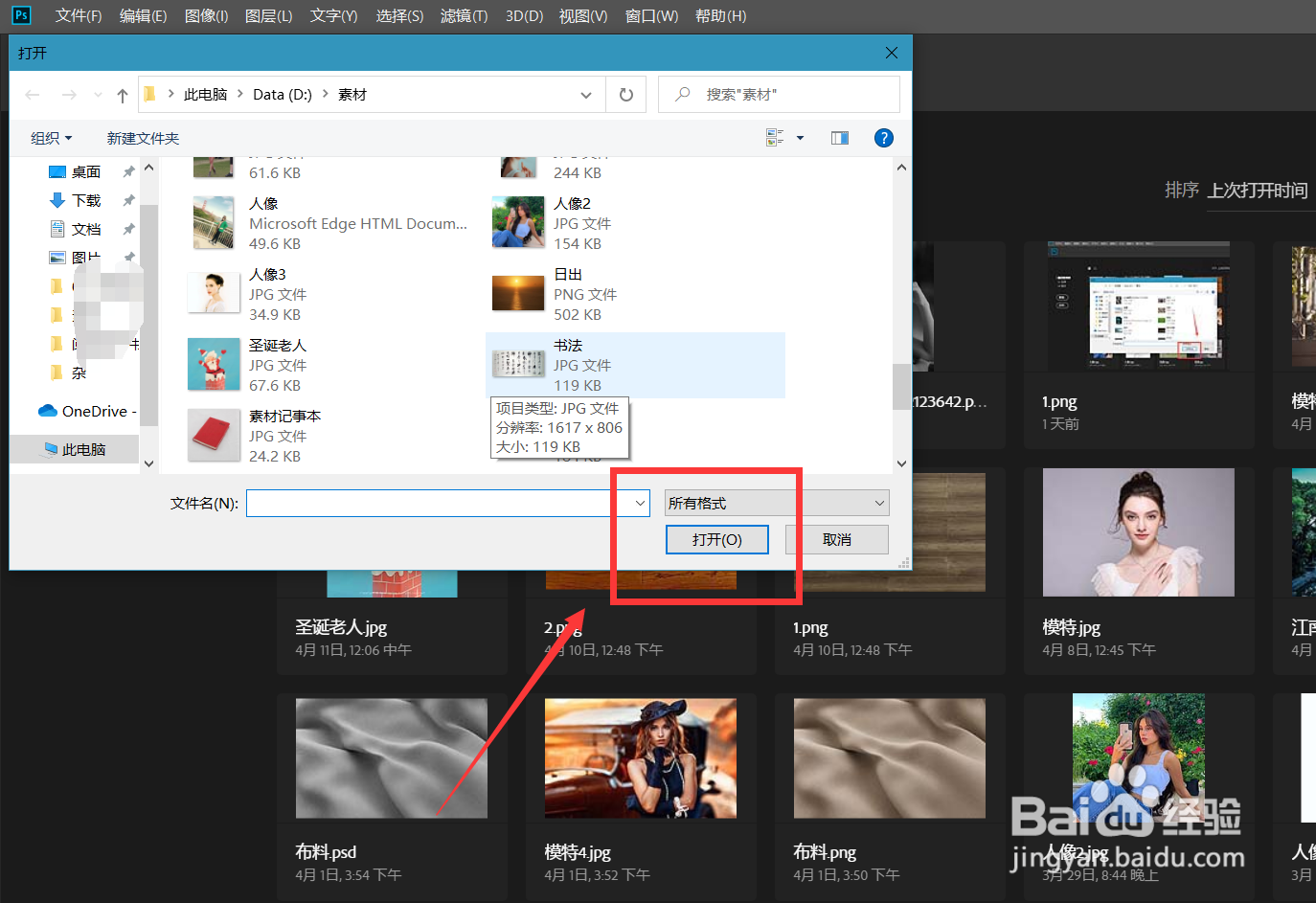
Task: Open recent file 布料.psd in Photoshop
Action: coord(392,797)
